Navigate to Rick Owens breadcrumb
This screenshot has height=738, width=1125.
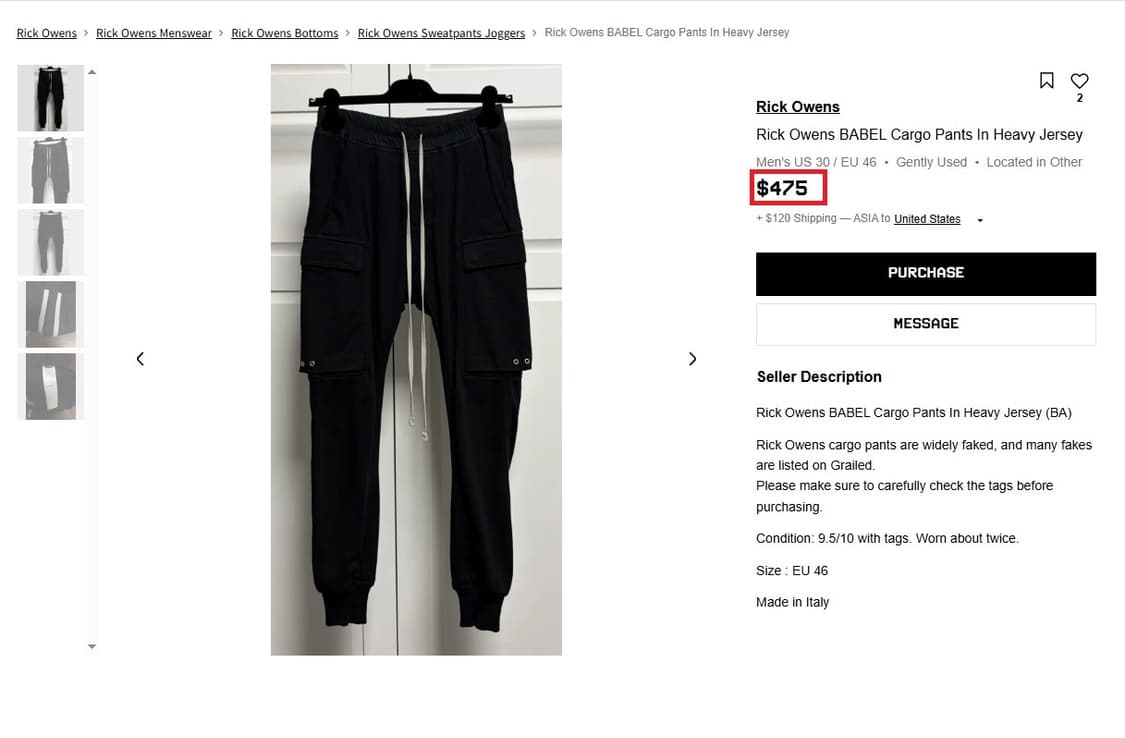pos(47,33)
